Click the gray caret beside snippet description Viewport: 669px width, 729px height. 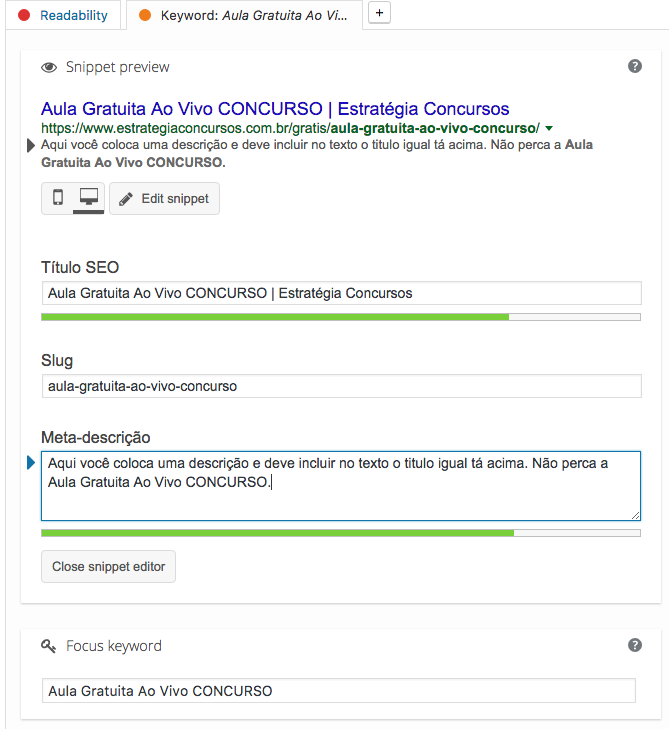coord(31,146)
